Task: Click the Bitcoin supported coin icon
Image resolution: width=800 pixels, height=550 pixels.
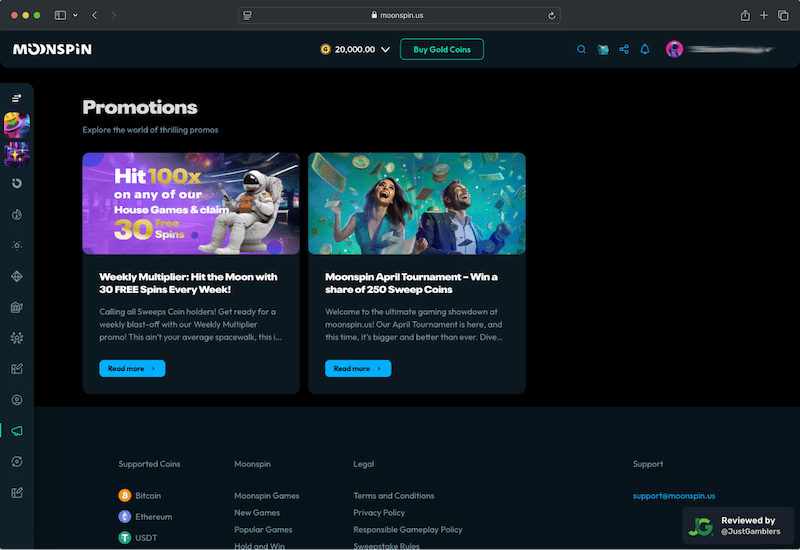Action: point(124,495)
